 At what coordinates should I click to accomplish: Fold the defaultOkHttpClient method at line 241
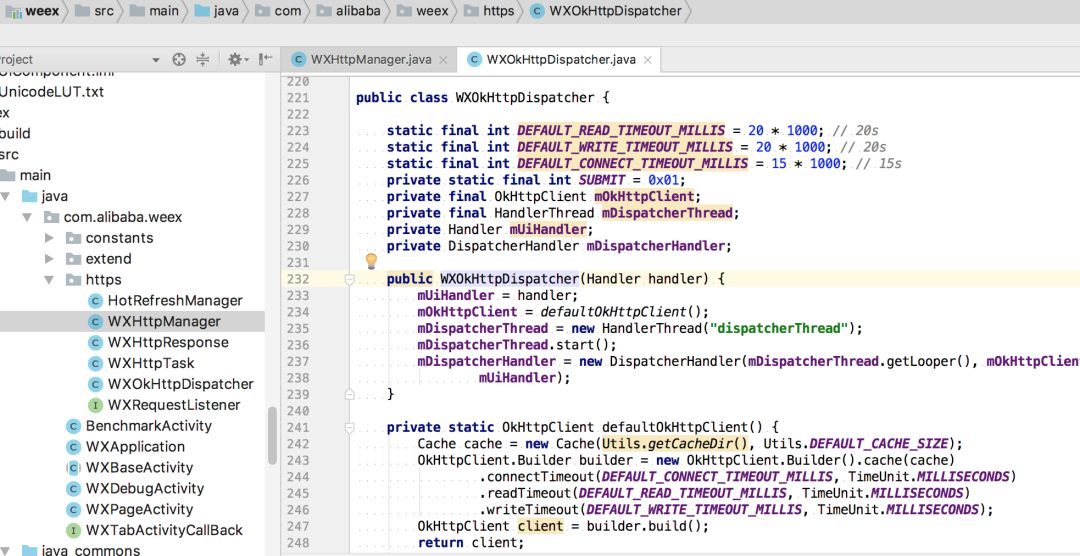pos(349,427)
